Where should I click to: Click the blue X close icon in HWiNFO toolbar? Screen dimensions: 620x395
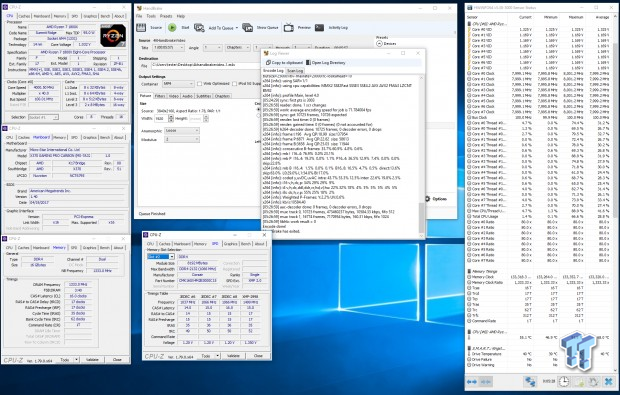pos(609,382)
